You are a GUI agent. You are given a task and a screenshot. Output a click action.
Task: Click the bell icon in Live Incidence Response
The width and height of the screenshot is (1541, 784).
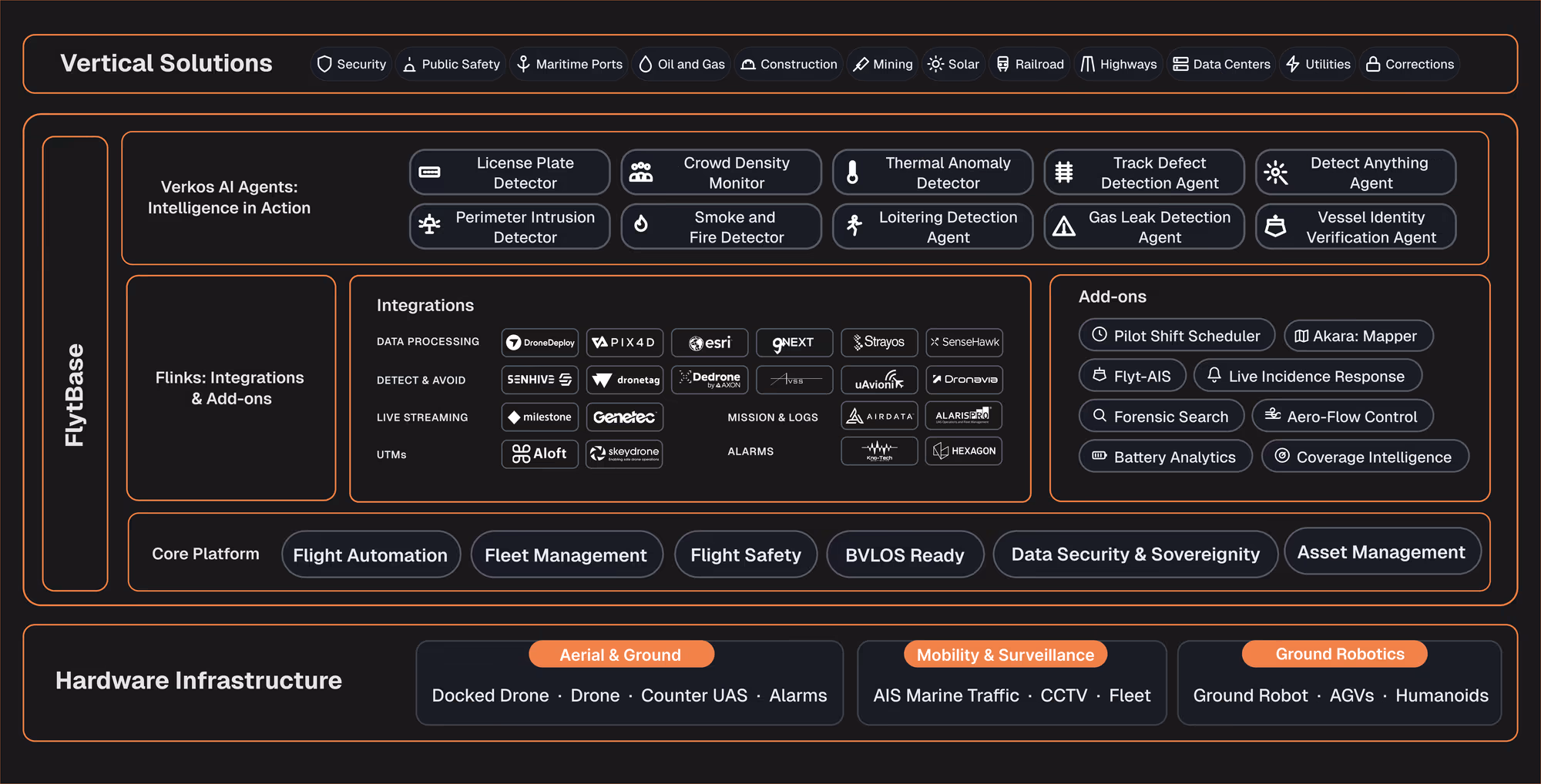click(1214, 374)
